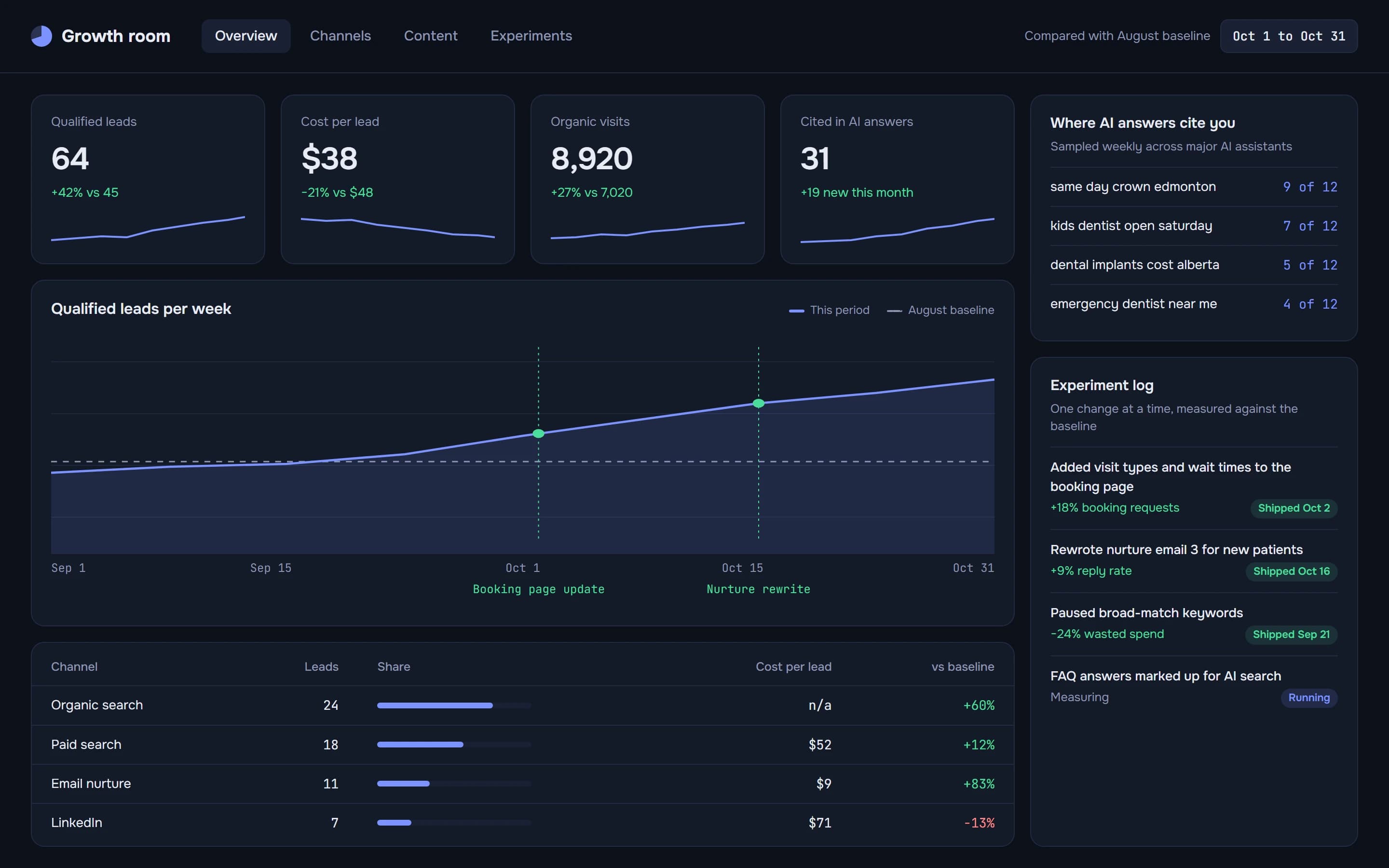Viewport: 1389px width, 868px height.
Task: Select the same day crown edmonton query
Action: click(1193, 187)
